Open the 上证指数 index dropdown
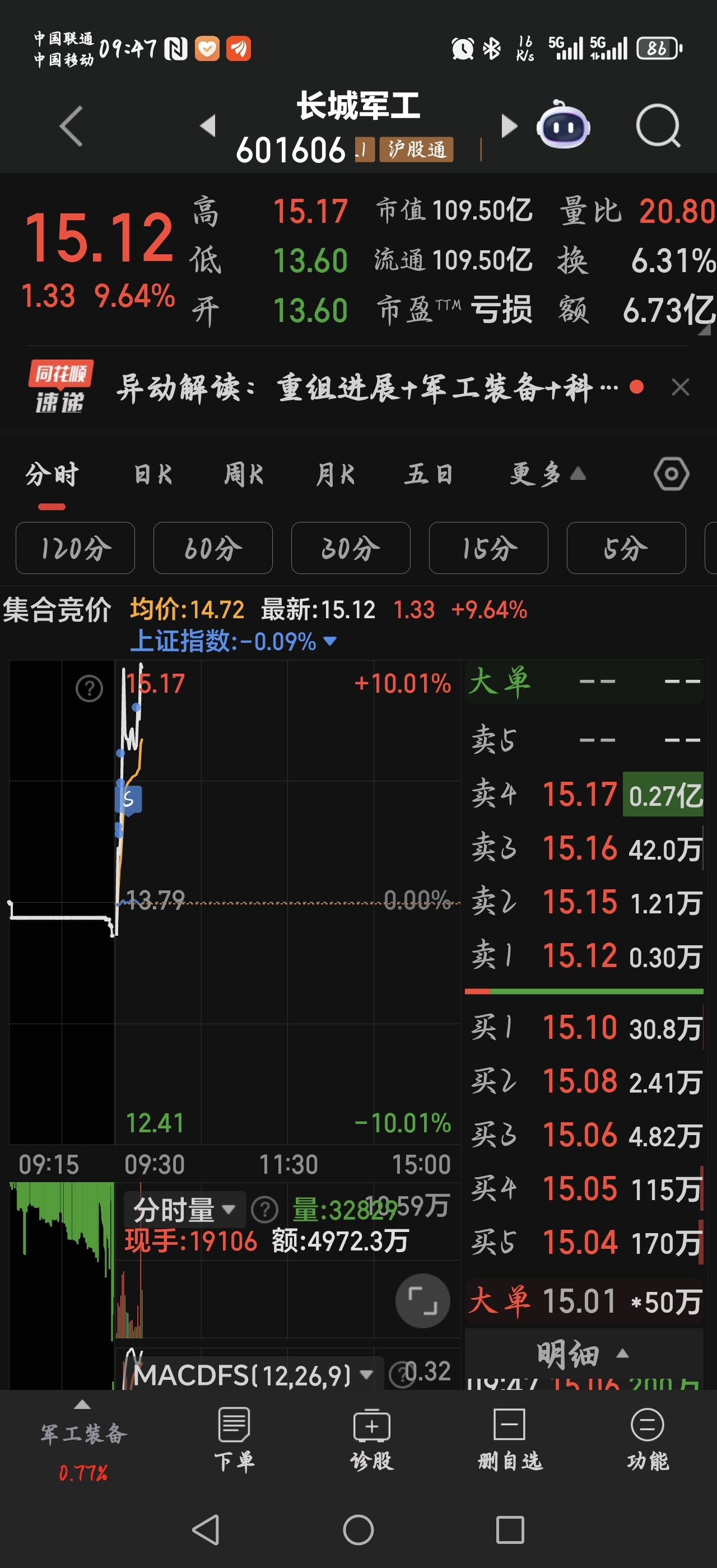Screen dimensions: 717x1568 click(x=232, y=641)
